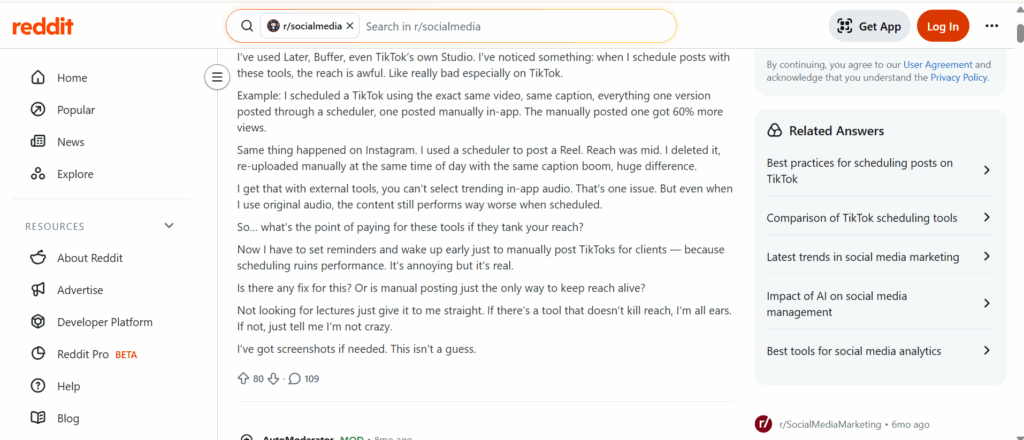The image size is (1024, 440).
Task: Open Latest trends in social media marketing
Action: [878, 257]
